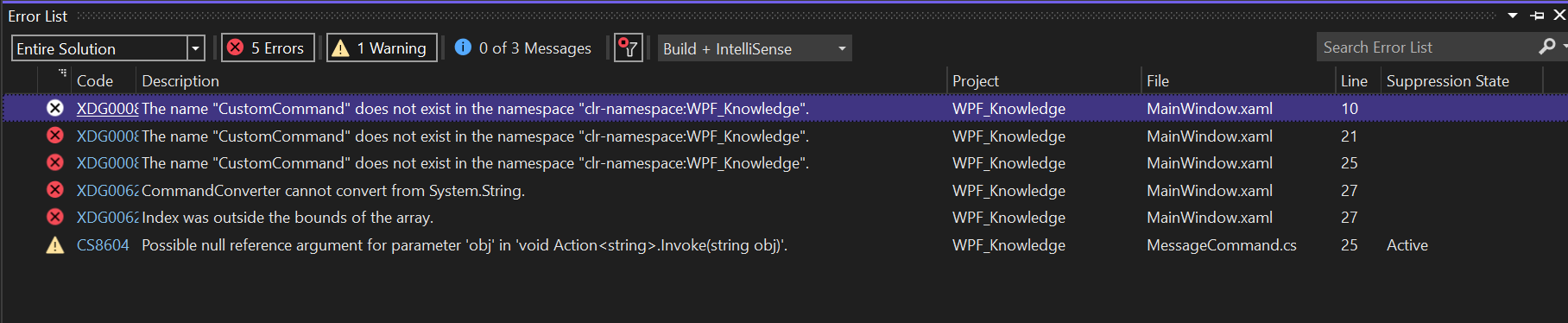Screen dimensions: 1568x323
Task: Click the clear all filters funnel icon
Action: pos(629,48)
